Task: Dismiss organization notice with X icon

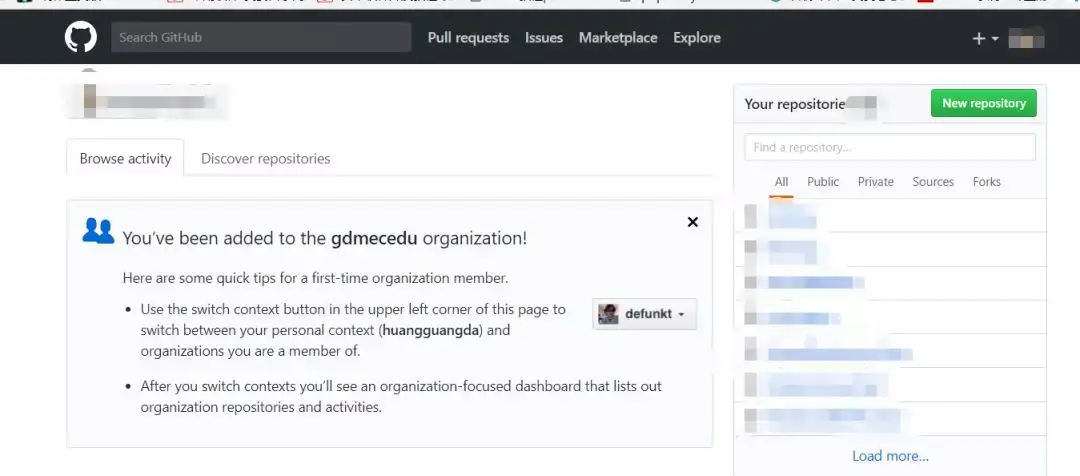Action: (x=692, y=222)
